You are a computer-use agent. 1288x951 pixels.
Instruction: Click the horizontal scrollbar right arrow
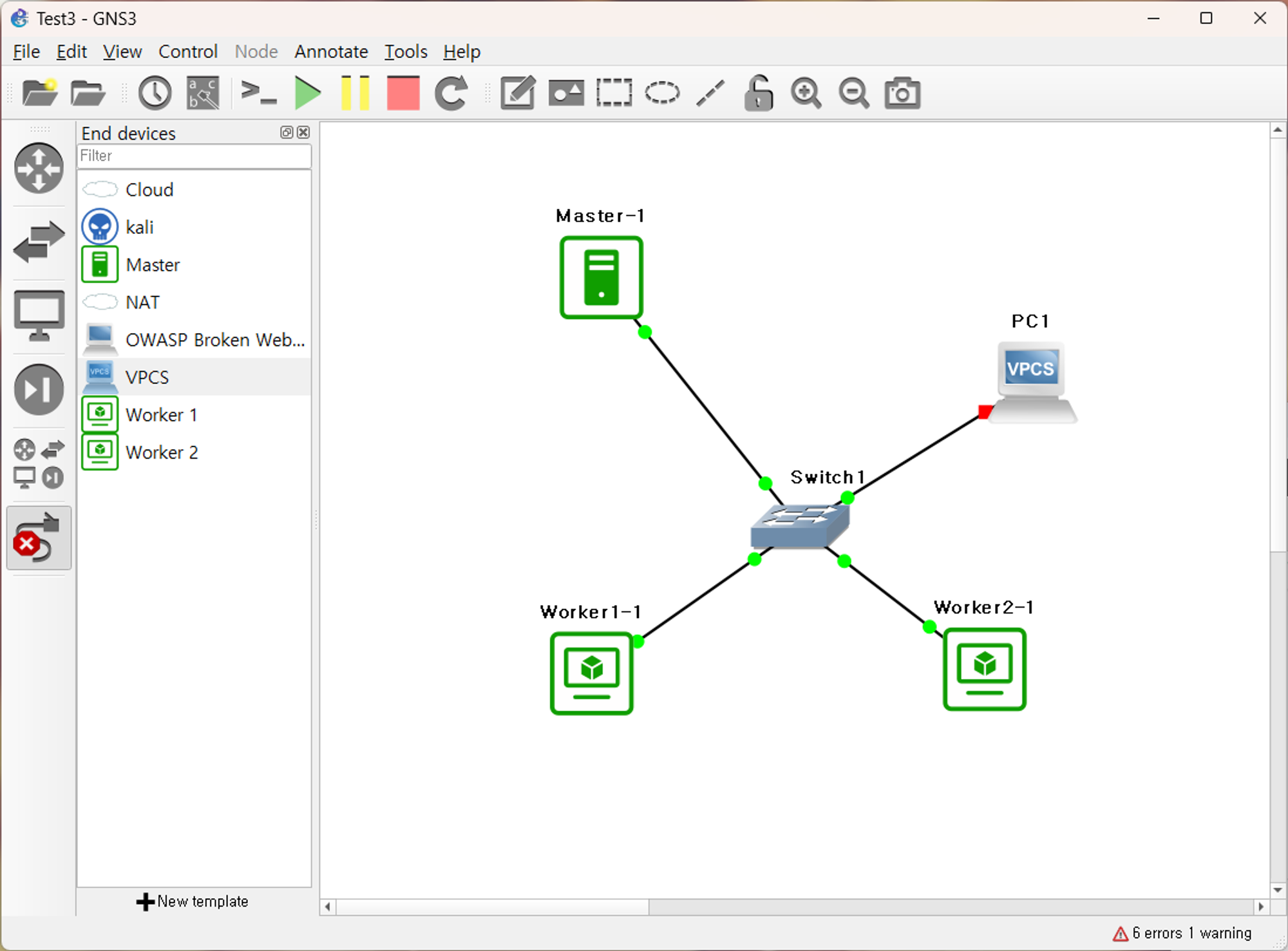pos(1261,907)
